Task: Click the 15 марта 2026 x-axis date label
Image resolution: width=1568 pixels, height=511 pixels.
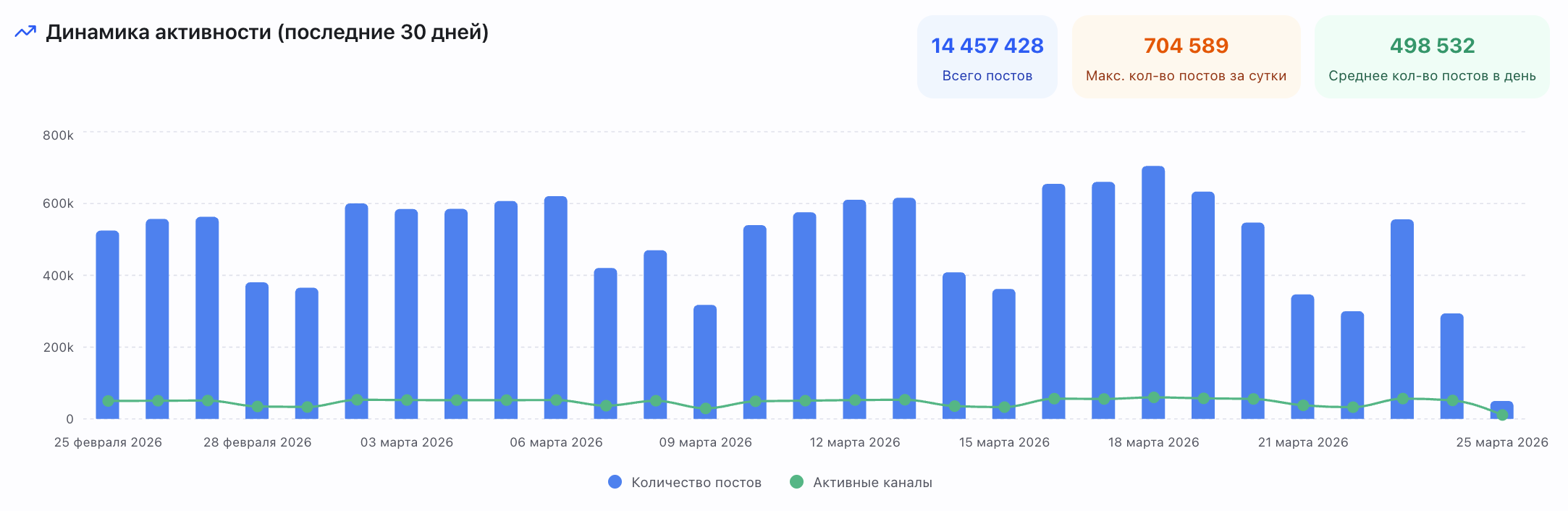Action: point(1004,442)
